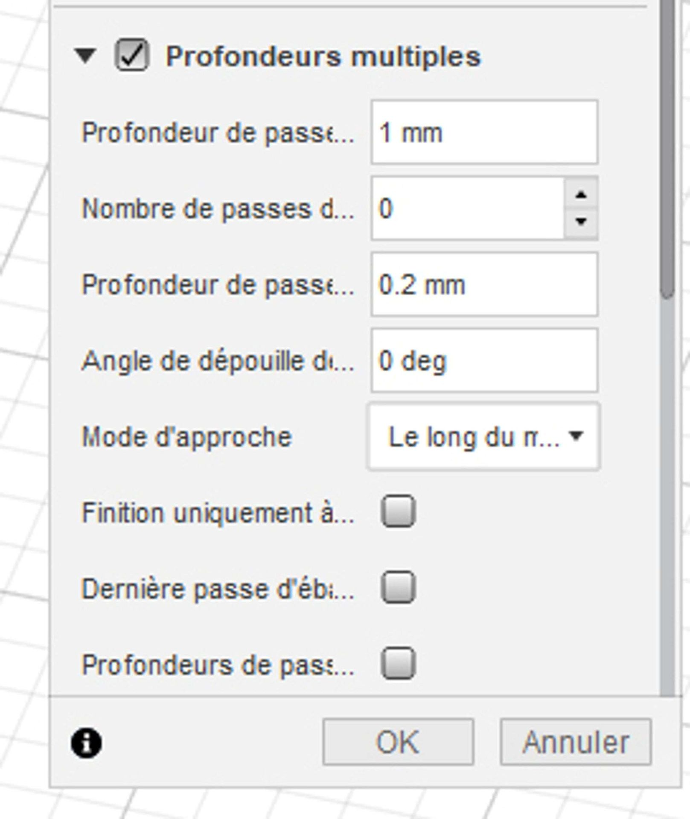Image resolution: width=690 pixels, height=819 pixels.
Task: Click the Annuler button
Action: tap(576, 742)
